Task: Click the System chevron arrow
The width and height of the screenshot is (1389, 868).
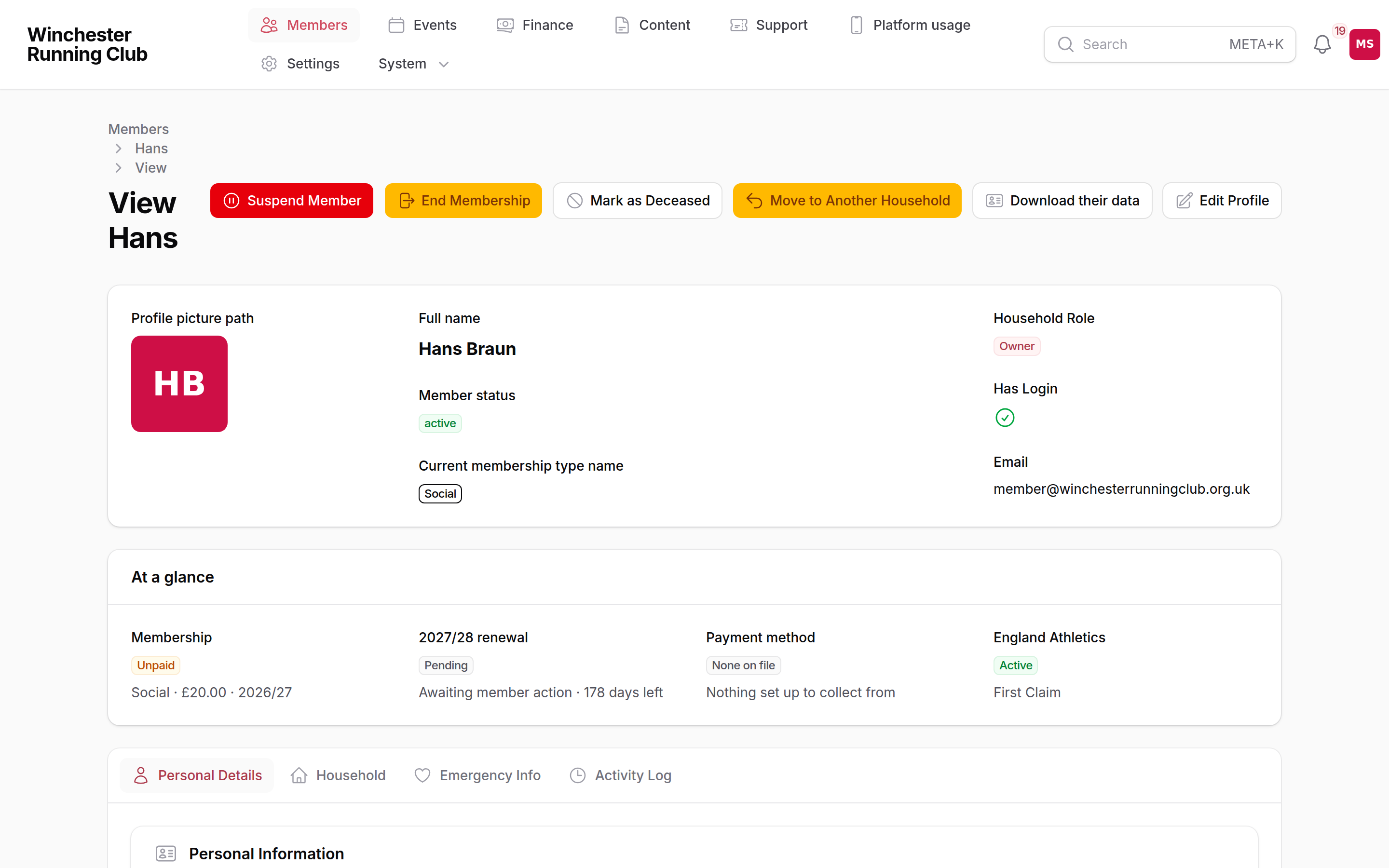Action: pyautogui.click(x=444, y=64)
